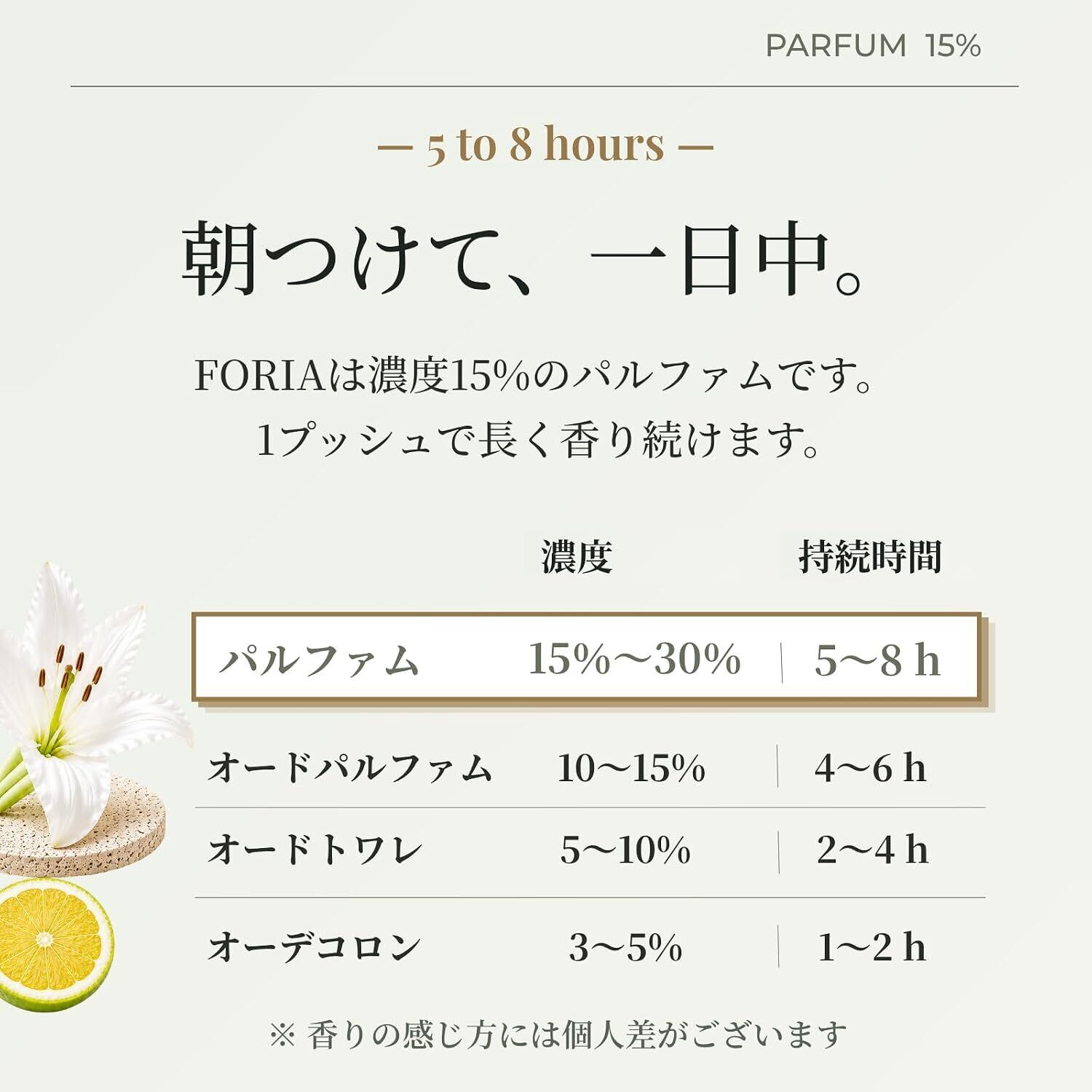Screen dimensions: 1092x1092
Task: Click the headline 朝つけて、一日中。
Action: [x=523, y=259]
